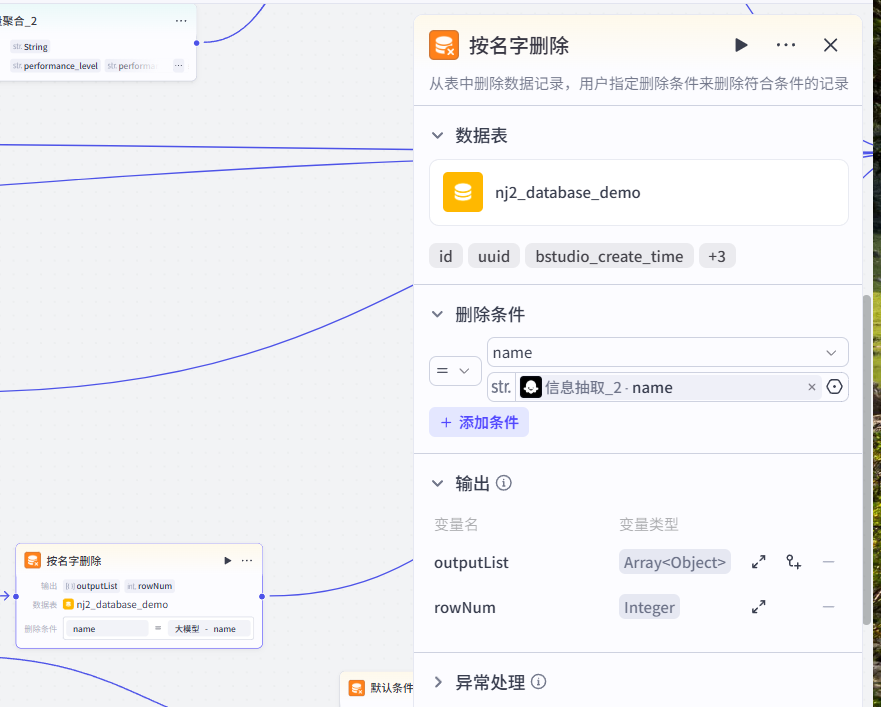Open variable picker hexagon icon beside name value

834,387
